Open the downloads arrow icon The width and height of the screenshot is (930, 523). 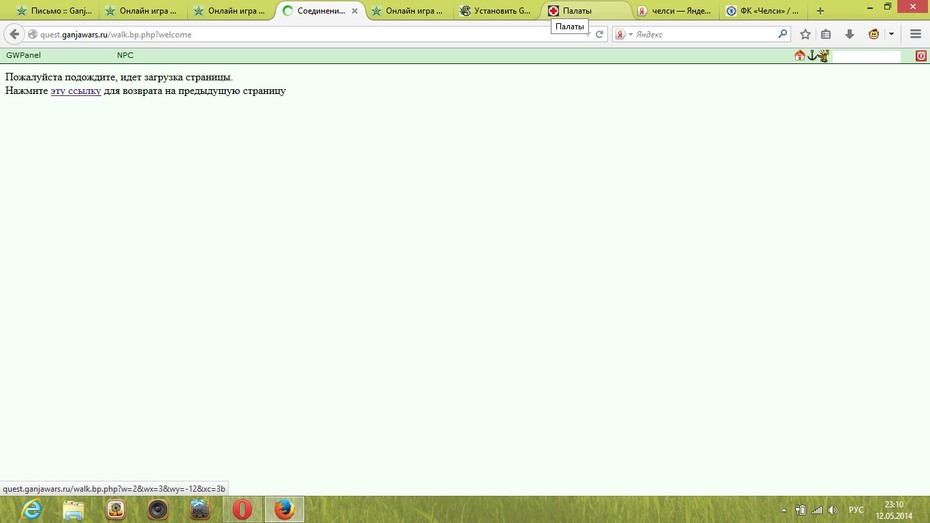[849, 34]
